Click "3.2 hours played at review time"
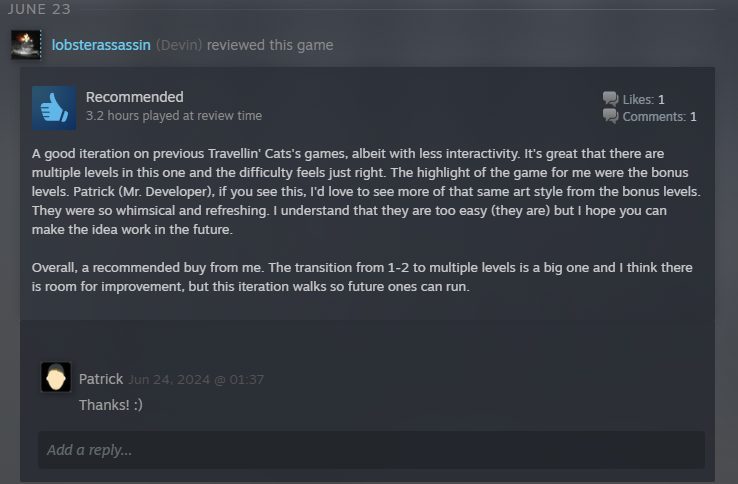This screenshot has width=738, height=484. click(174, 116)
